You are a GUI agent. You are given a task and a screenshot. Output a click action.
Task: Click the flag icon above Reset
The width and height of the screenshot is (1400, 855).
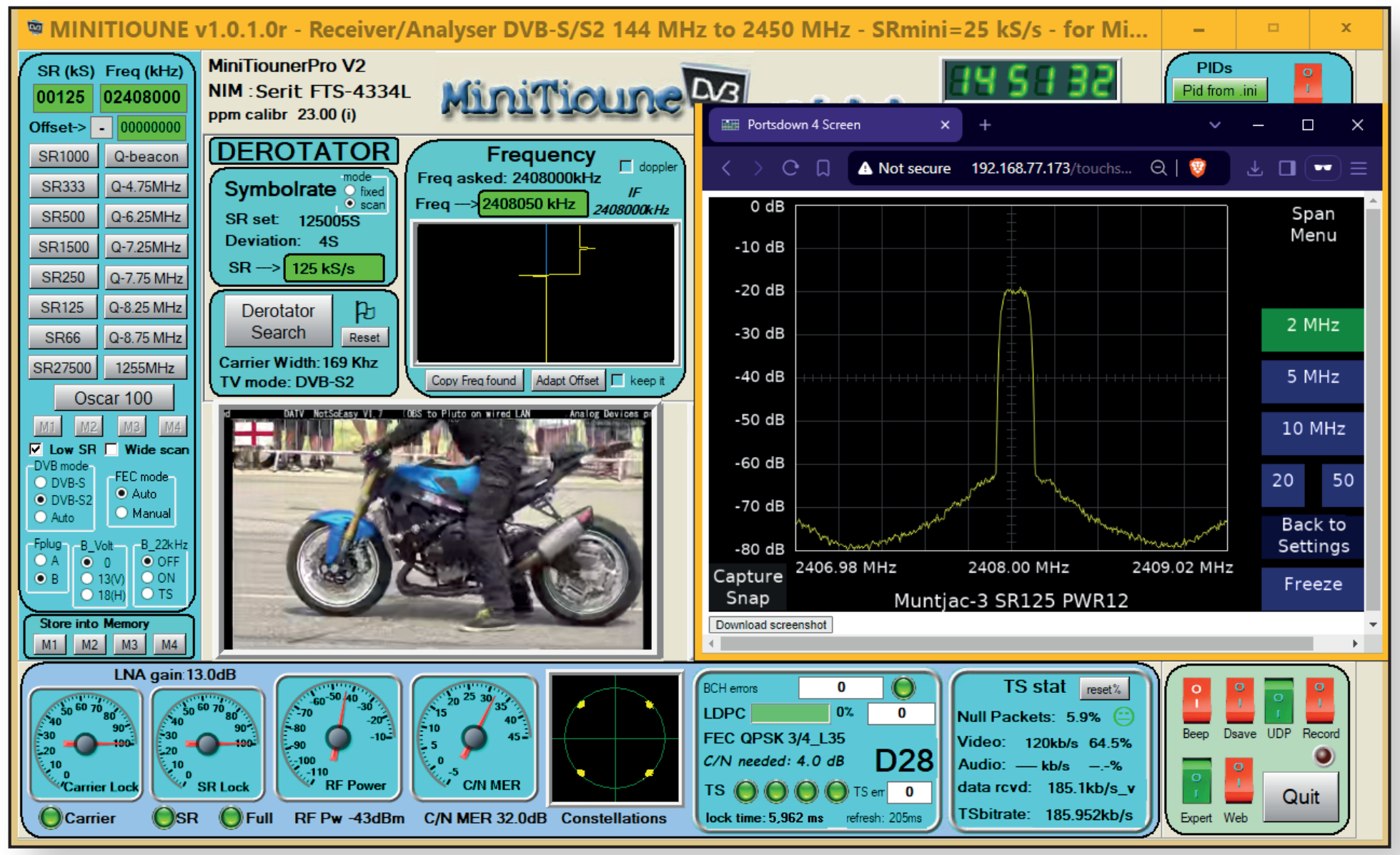364,311
